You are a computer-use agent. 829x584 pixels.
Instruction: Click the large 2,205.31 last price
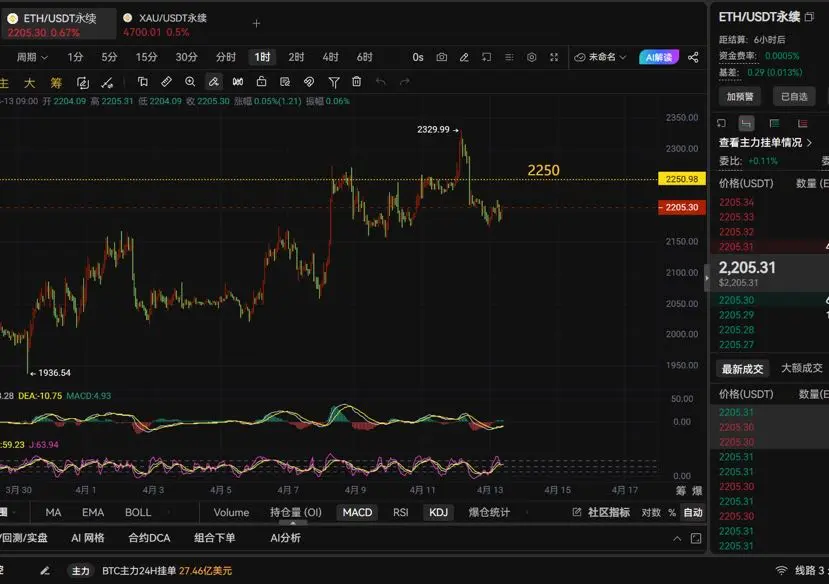747,267
